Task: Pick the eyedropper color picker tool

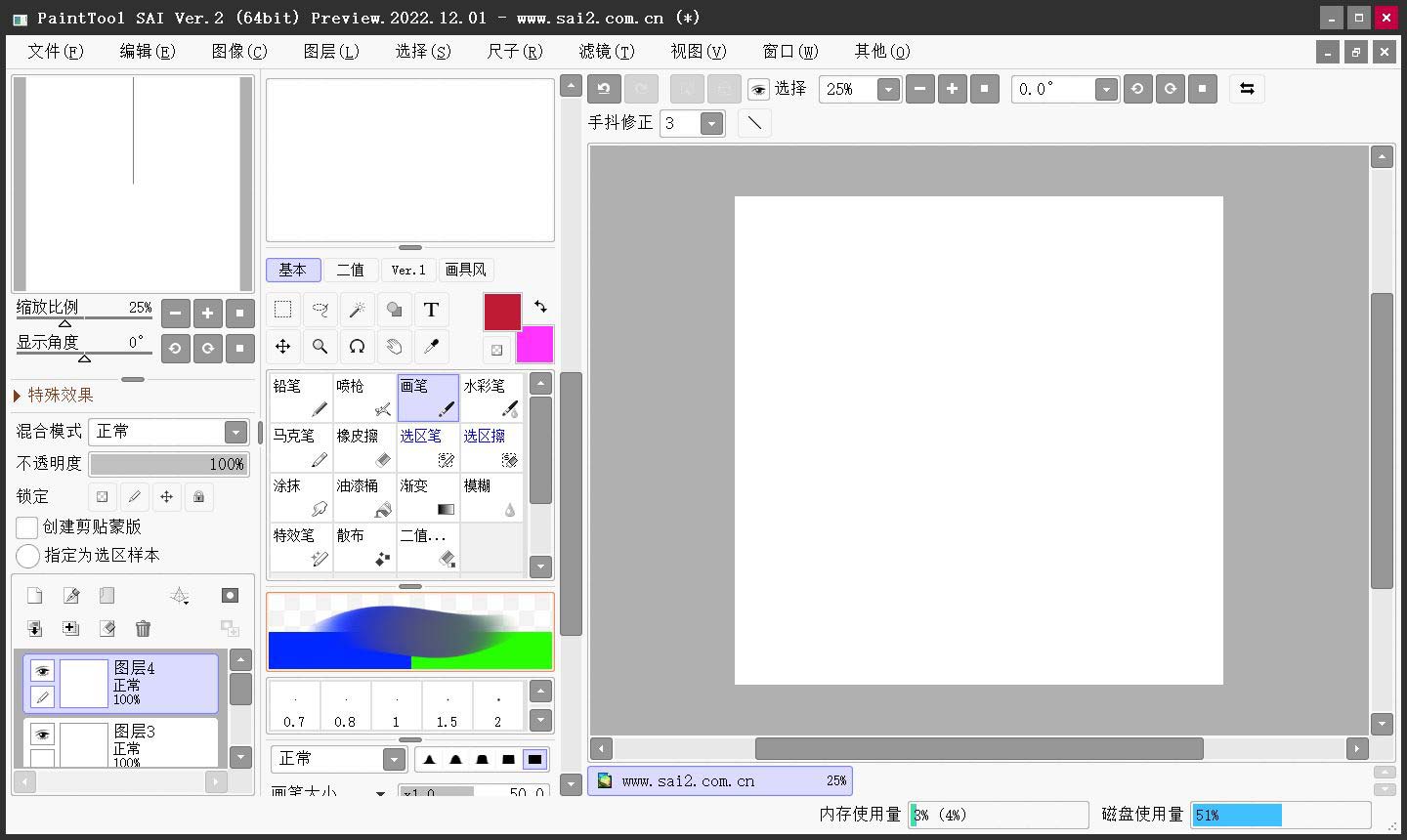Action: pyautogui.click(x=431, y=347)
